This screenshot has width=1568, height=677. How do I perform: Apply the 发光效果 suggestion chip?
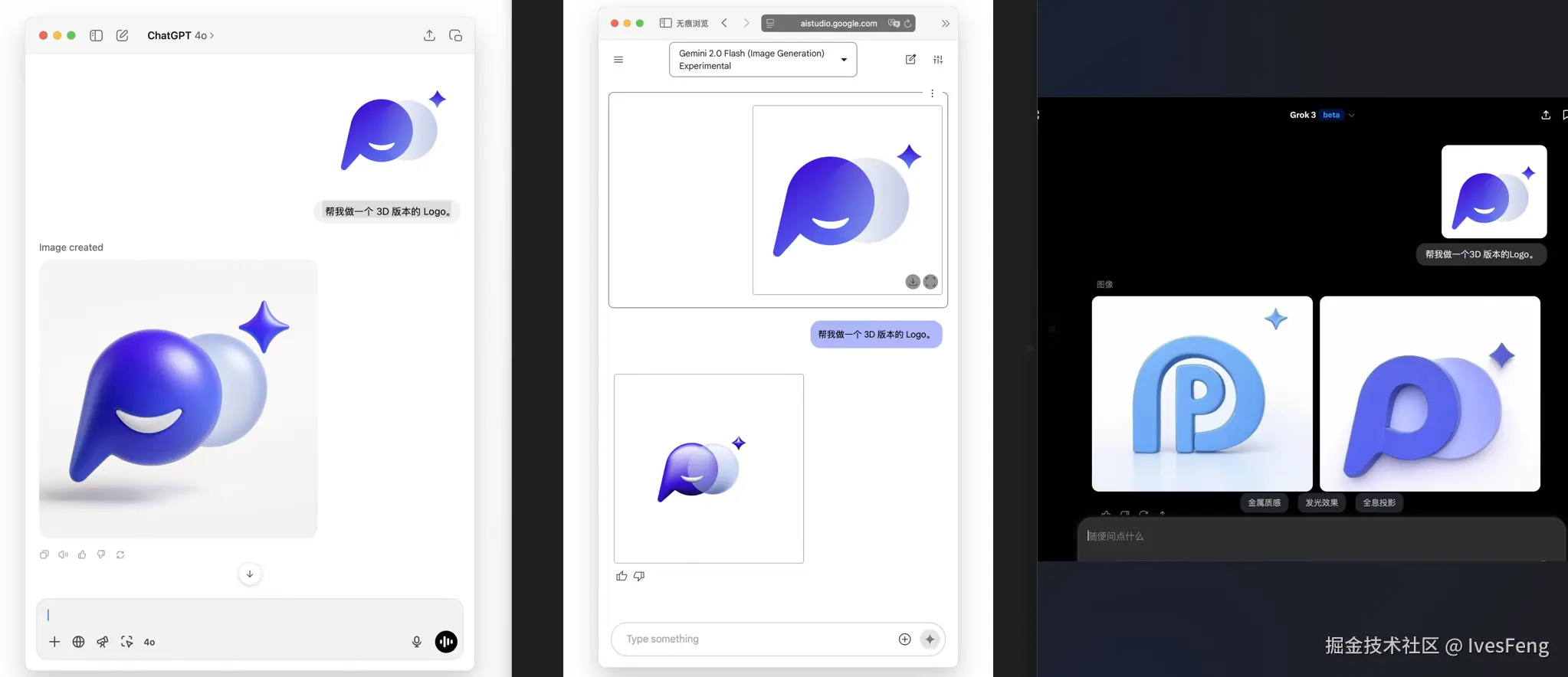[x=1321, y=502]
